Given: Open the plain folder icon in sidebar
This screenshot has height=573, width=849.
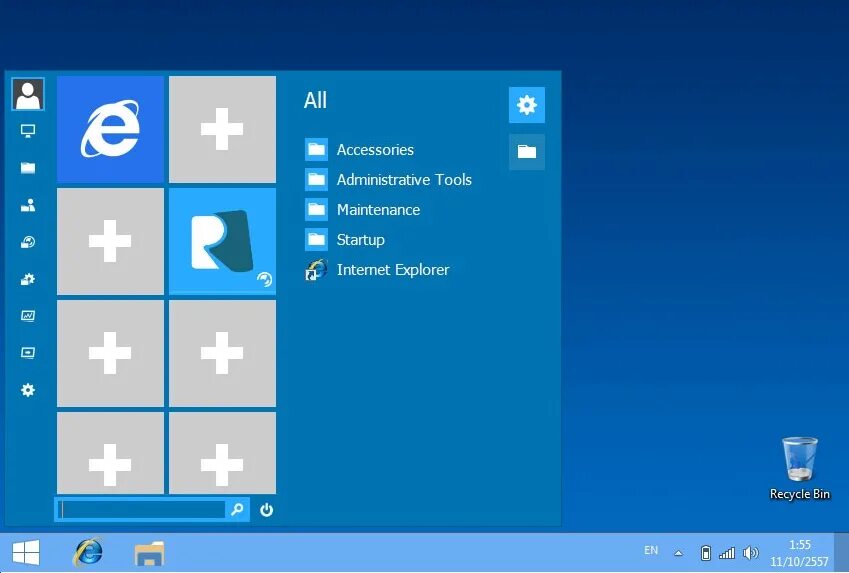Looking at the screenshot, I should pos(28,168).
